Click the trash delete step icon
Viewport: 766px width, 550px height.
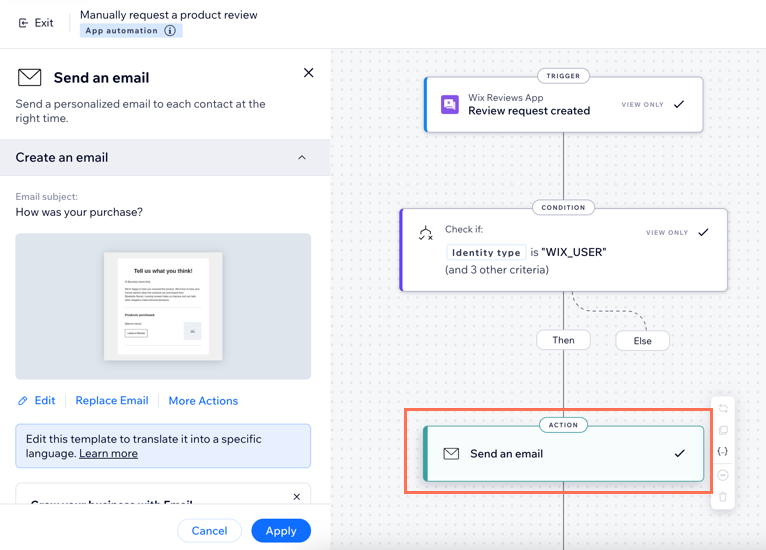[x=723, y=497]
